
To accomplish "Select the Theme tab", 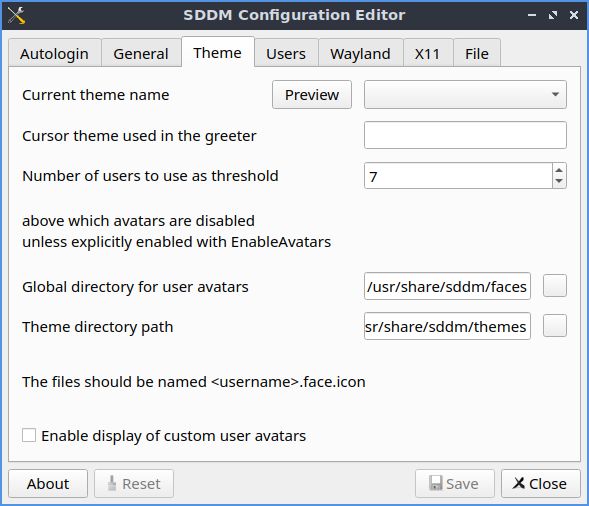I will (x=217, y=52).
